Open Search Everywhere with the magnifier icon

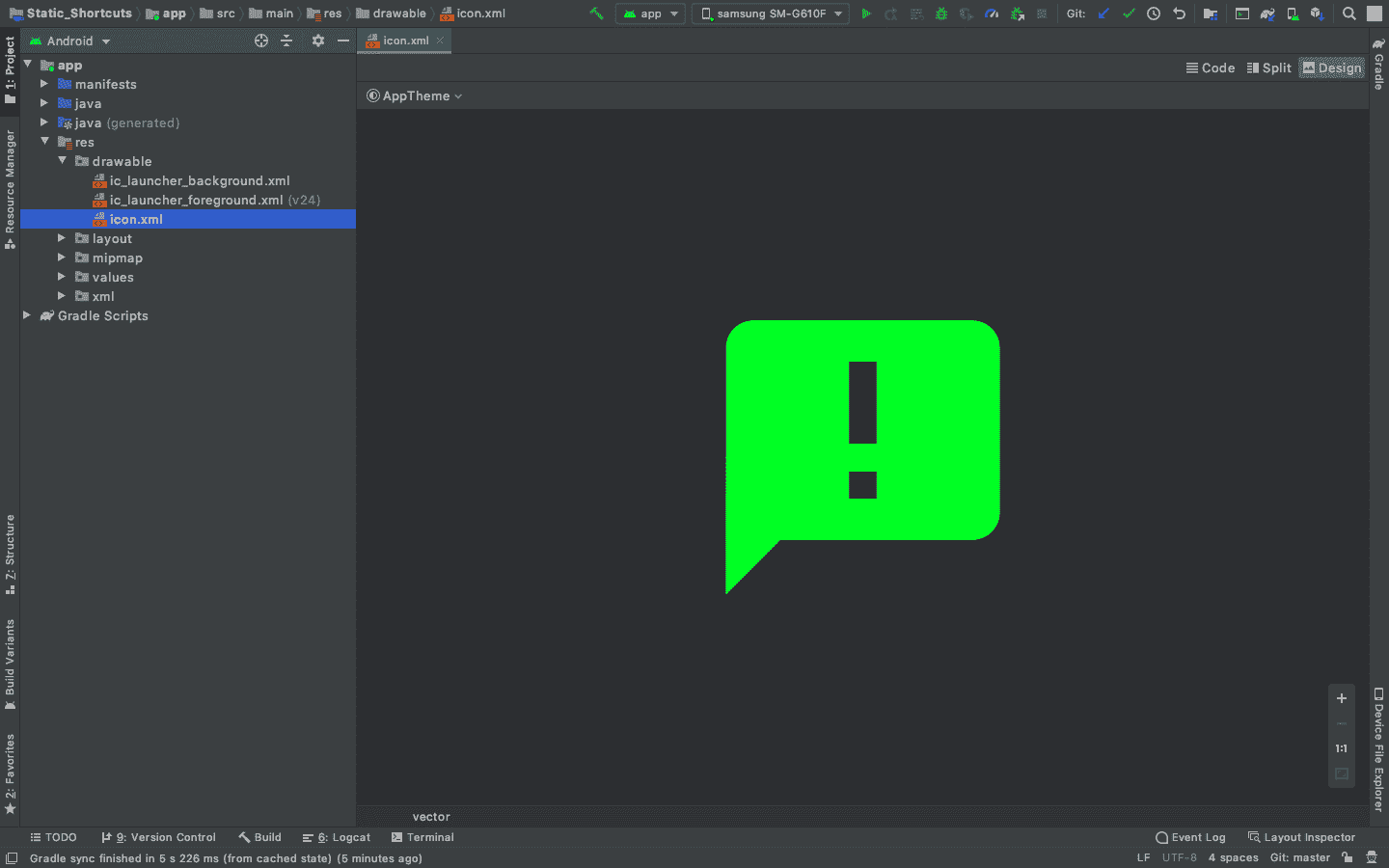point(1348,14)
